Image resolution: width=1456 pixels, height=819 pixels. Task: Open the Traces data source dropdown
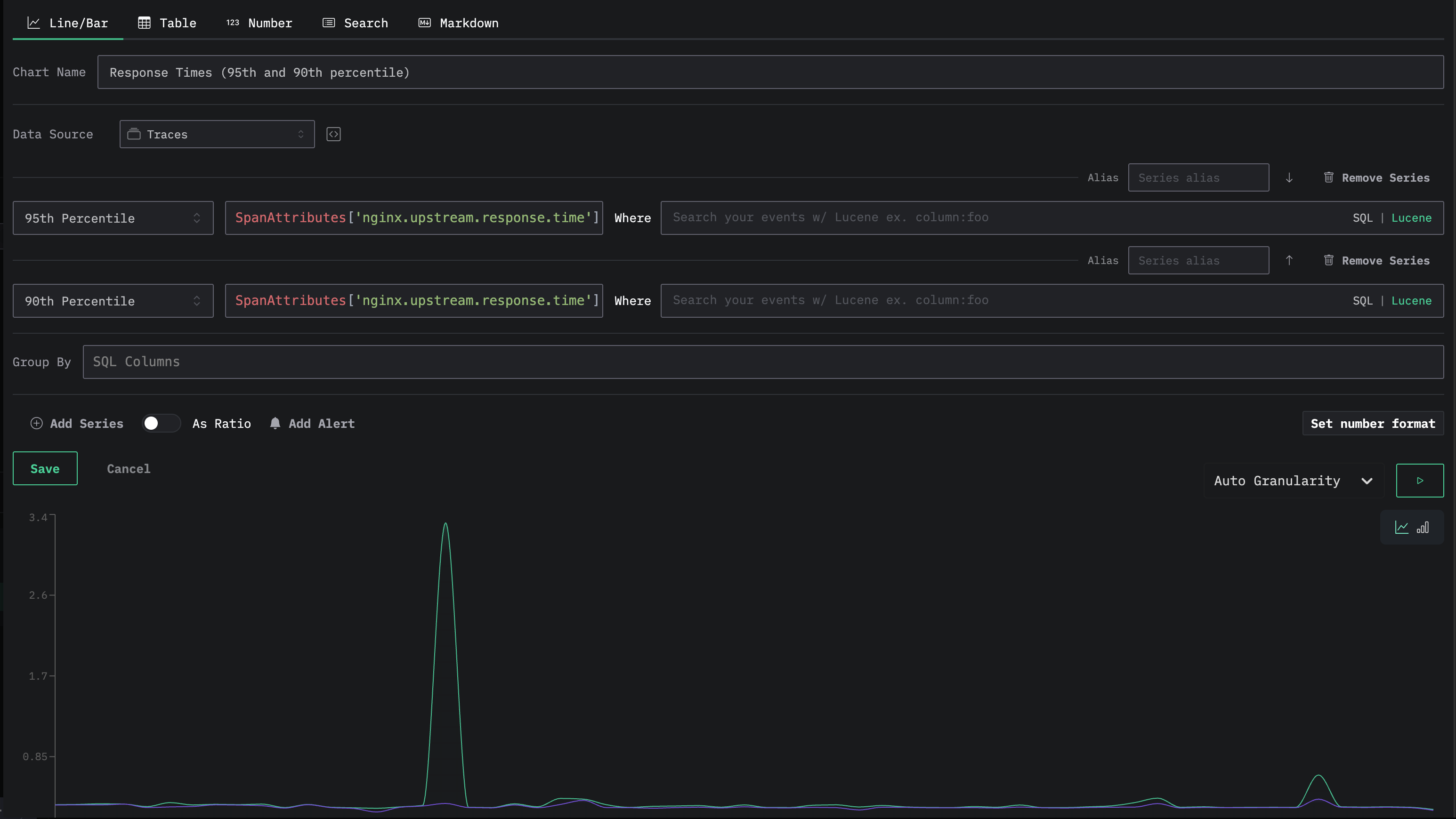pyautogui.click(x=217, y=135)
